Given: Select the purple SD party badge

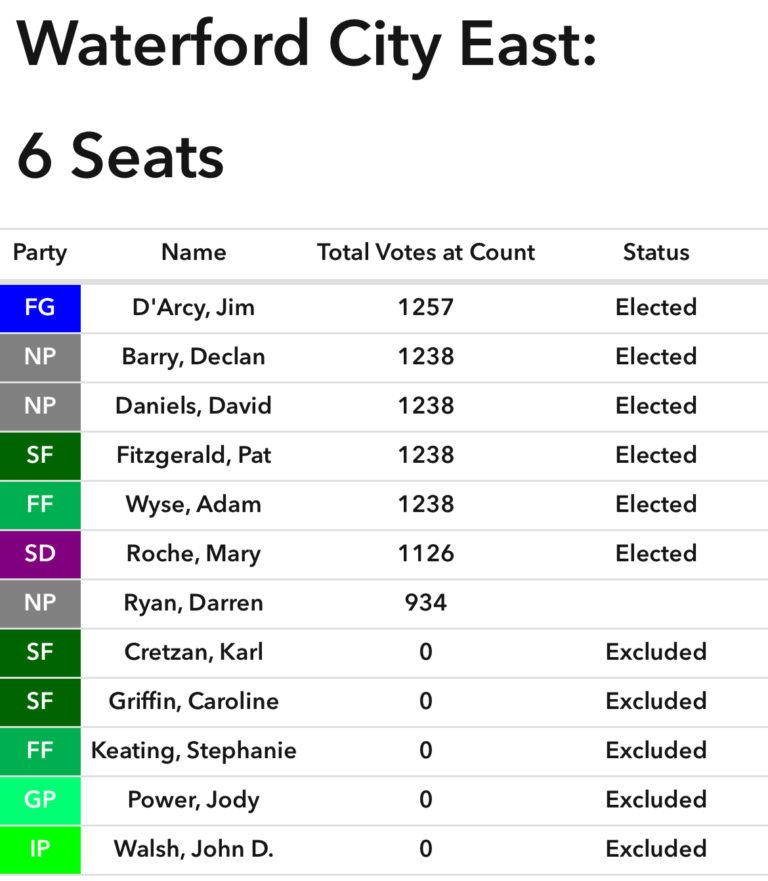Looking at the screenshot, I should (x=40, y=554).
